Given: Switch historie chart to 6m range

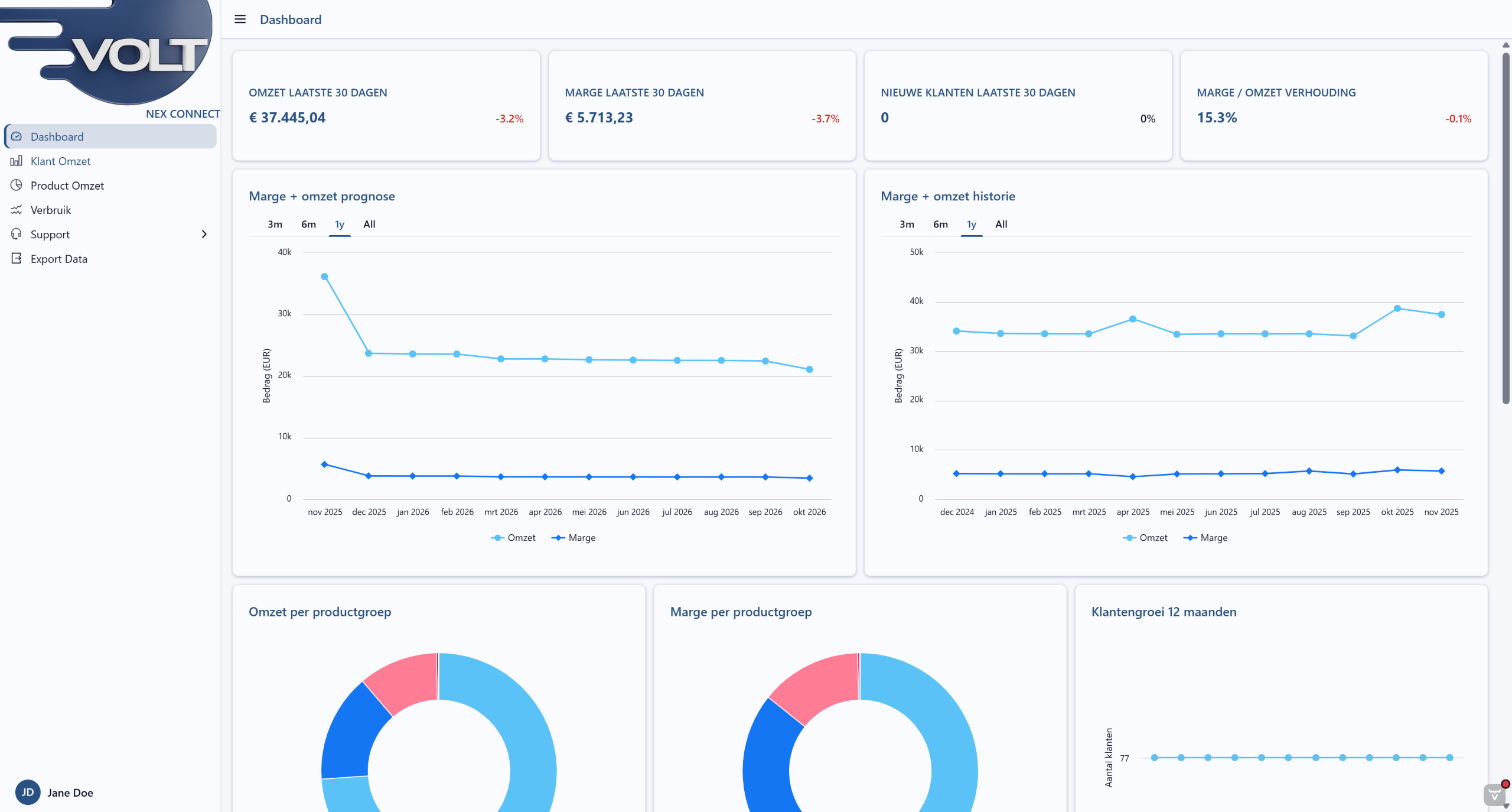Looking at the screenshot, I should tap(940, 225).
